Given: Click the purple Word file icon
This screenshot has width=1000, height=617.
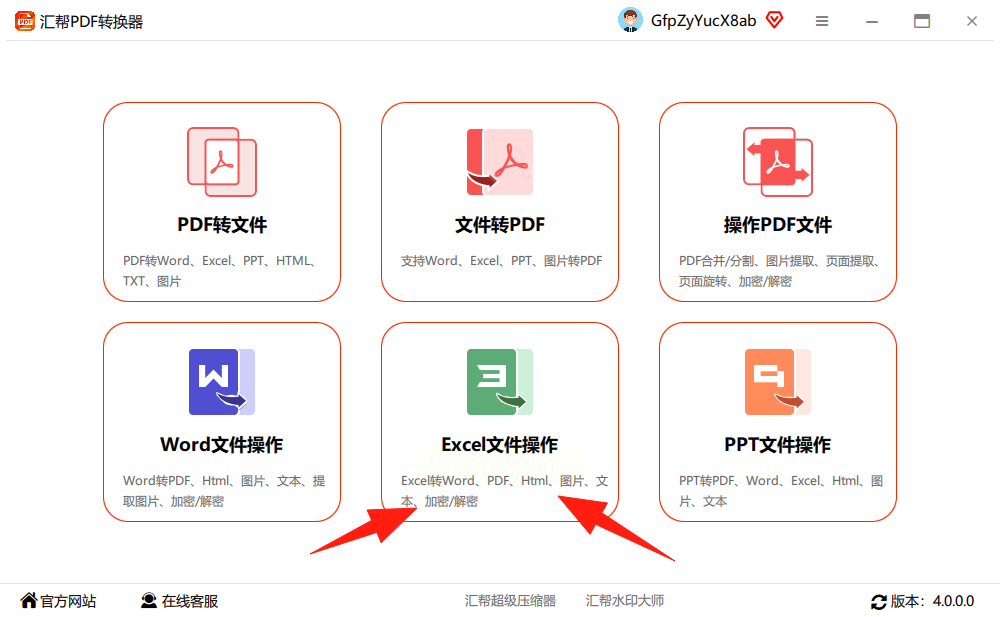Looking at the screenshot, I should (x=222, y=382).
